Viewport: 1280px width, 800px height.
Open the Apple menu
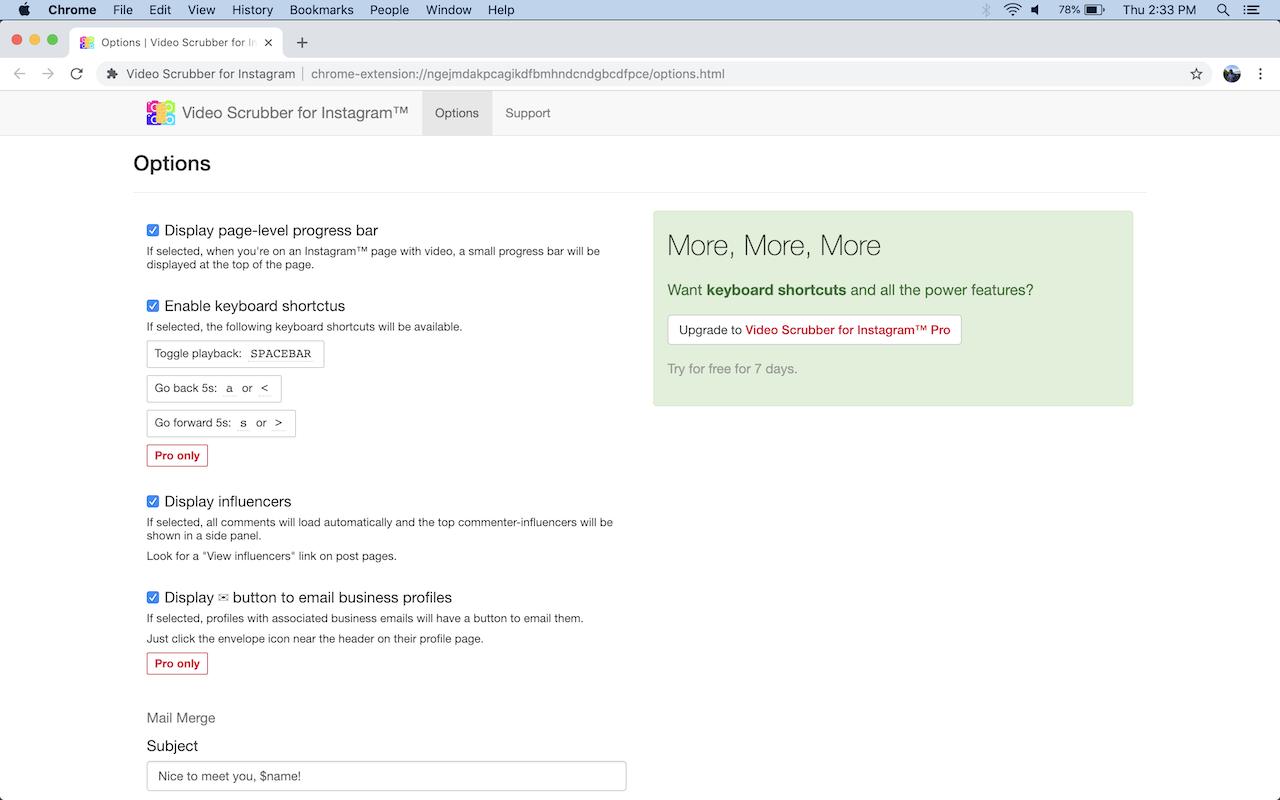[x=24, y=10]
